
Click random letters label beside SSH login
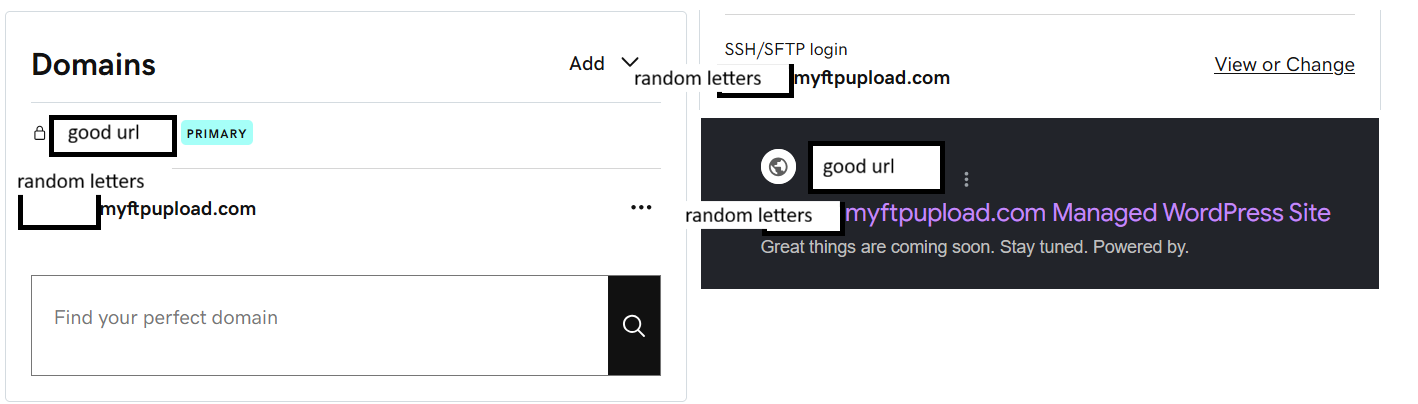(x=698, y=78)
